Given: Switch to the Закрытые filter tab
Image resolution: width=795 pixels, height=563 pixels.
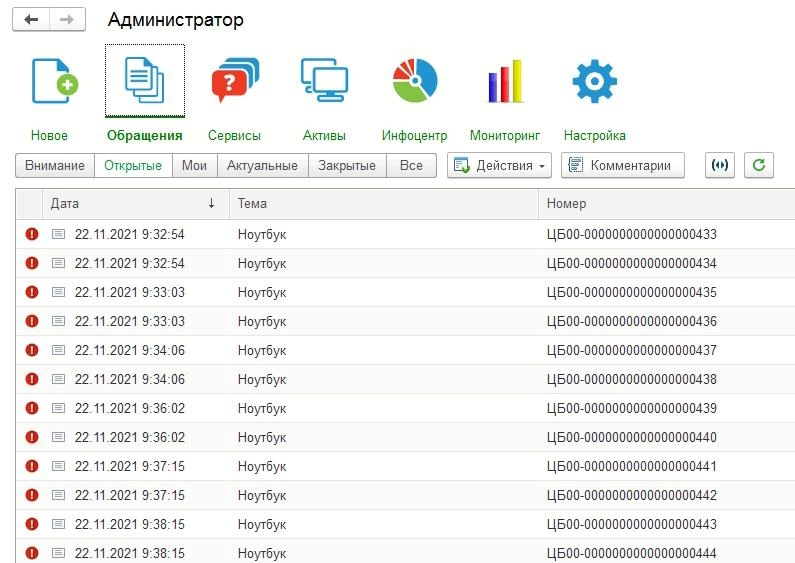Looking at the screenshot, I should point(347,165).
